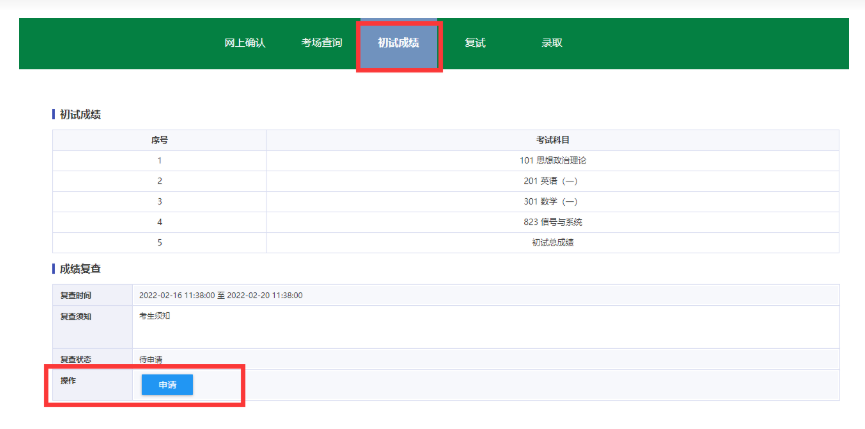Click the 复查时间 row label
Image resolution: width=865 pixels, height=429 pixels.
(x=75, y=295)
